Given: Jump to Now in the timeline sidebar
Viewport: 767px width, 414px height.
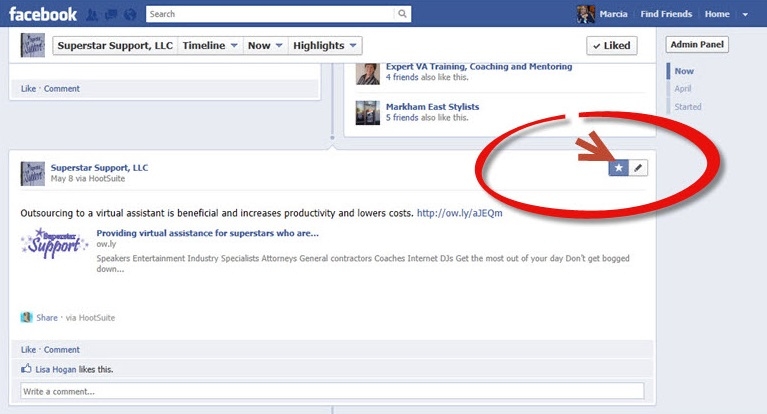Looking at the screenshot, I should 684,71.
